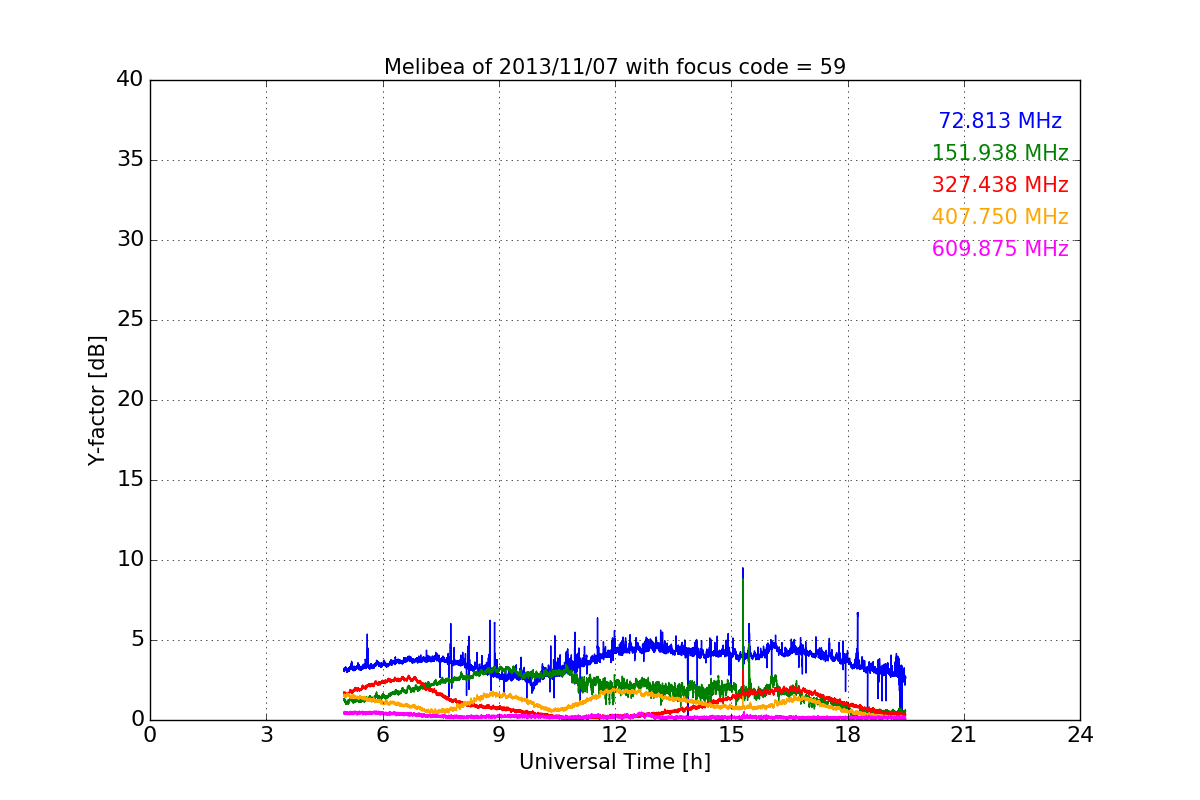1200x800 pixels.
Task: Click the y-axis tick label 35
Action: pyautogui.click(x=130, y=160)
